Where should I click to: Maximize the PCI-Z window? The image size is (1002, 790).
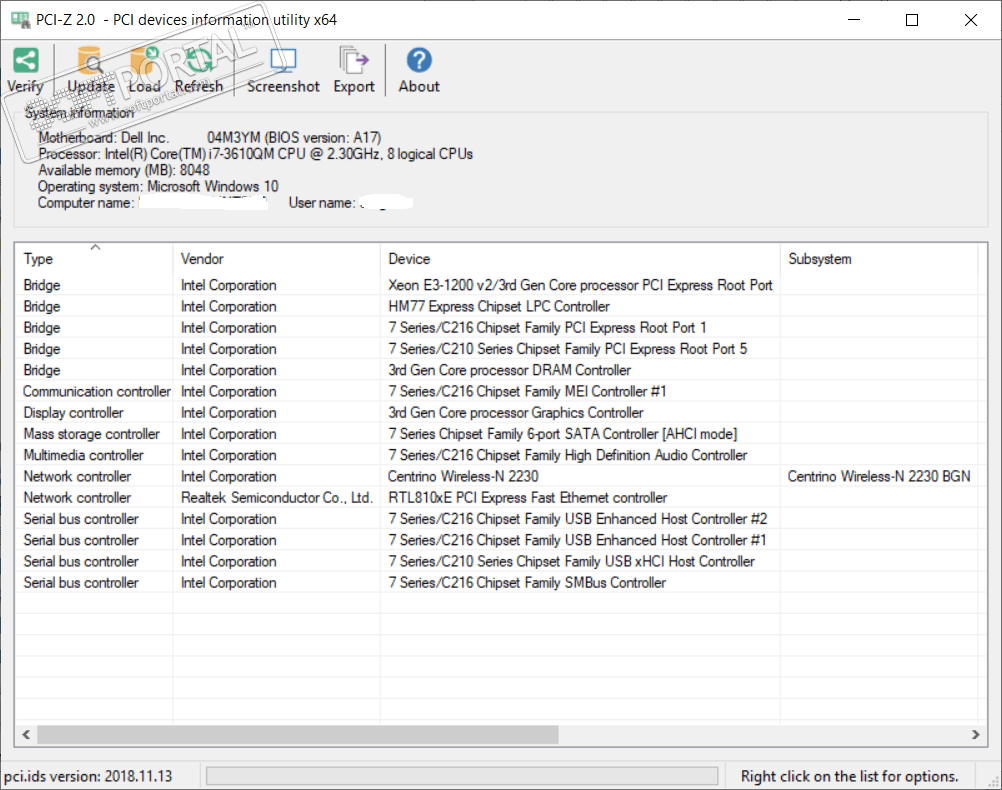coord(912,20)
